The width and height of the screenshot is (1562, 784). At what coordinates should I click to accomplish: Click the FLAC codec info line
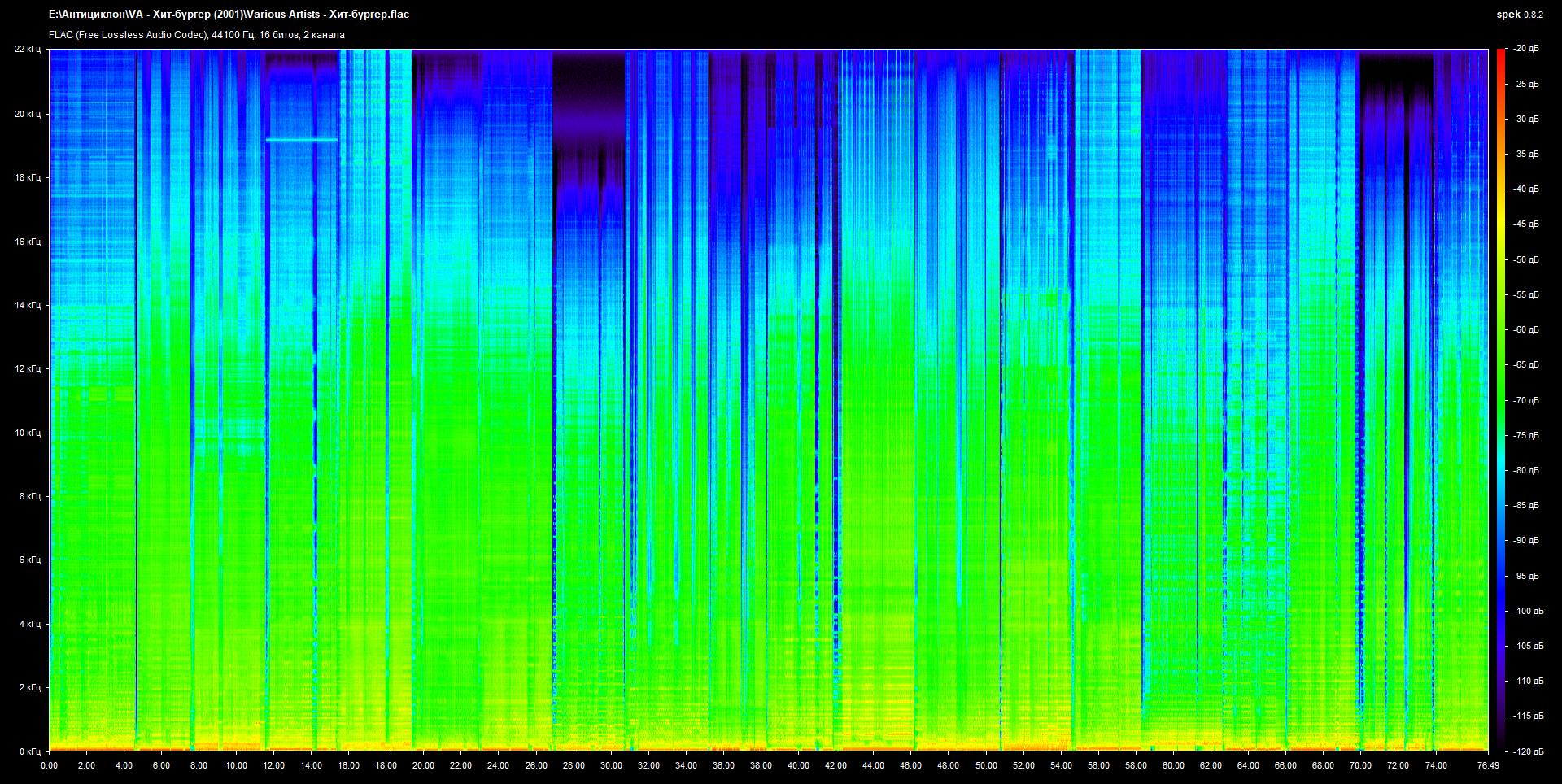click(196, 35)
